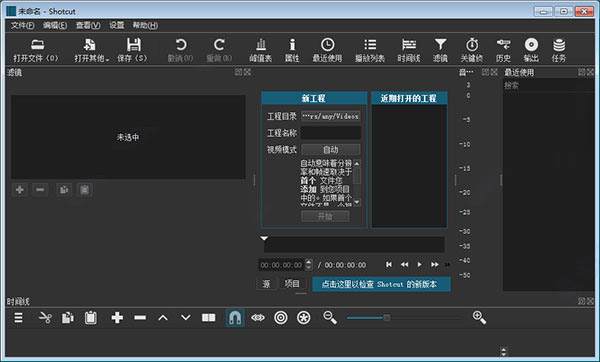Close the recent (最近使用) panel

590,72
